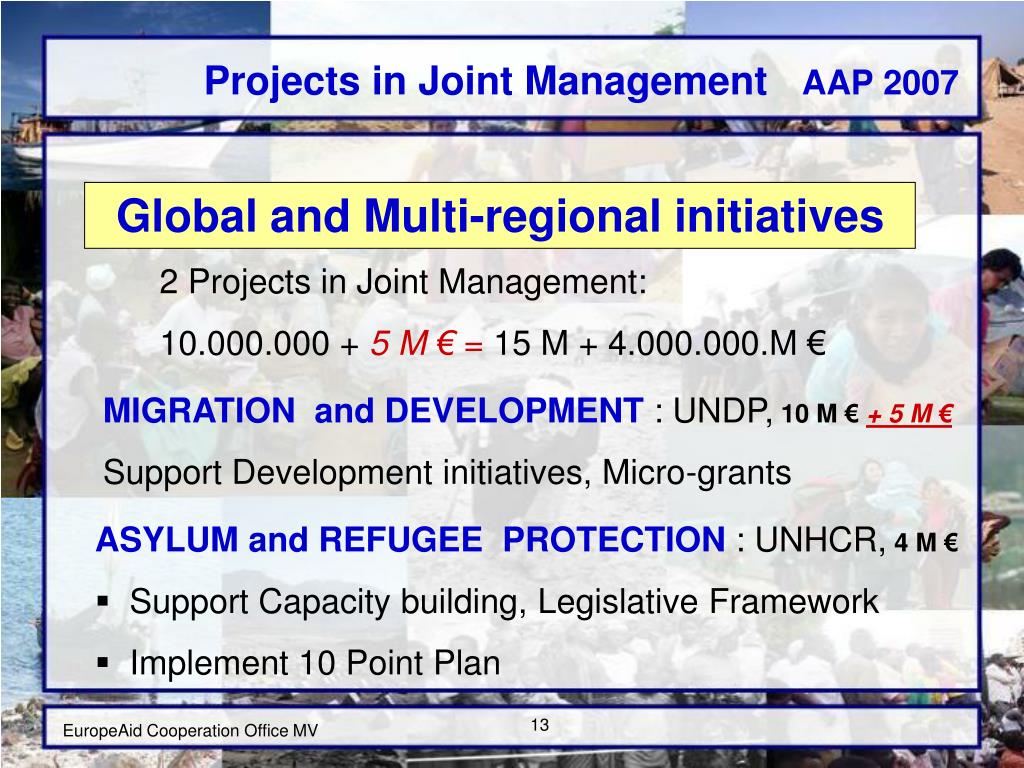The width and height of the screenshot is (1024, 768).
Task: Click the bold '10 M €' amount after UNDP
Action: coord(820,413)
